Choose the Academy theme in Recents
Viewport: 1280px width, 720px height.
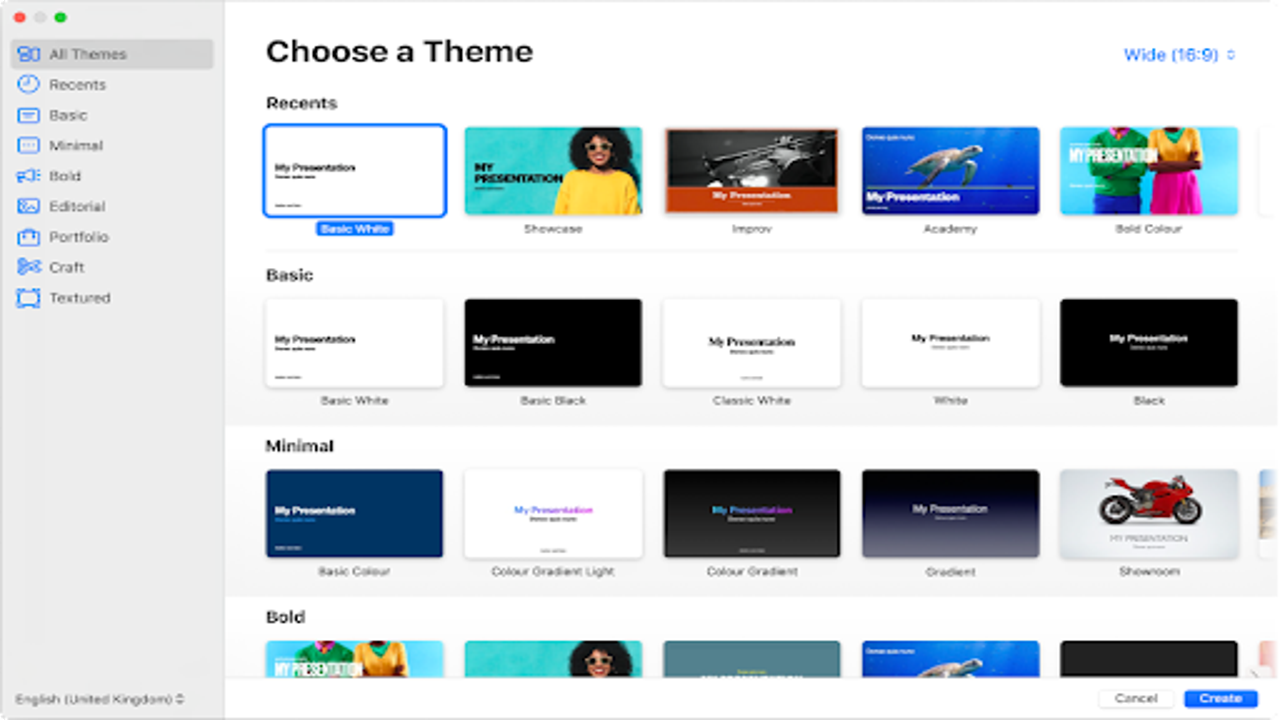(951, 171)
